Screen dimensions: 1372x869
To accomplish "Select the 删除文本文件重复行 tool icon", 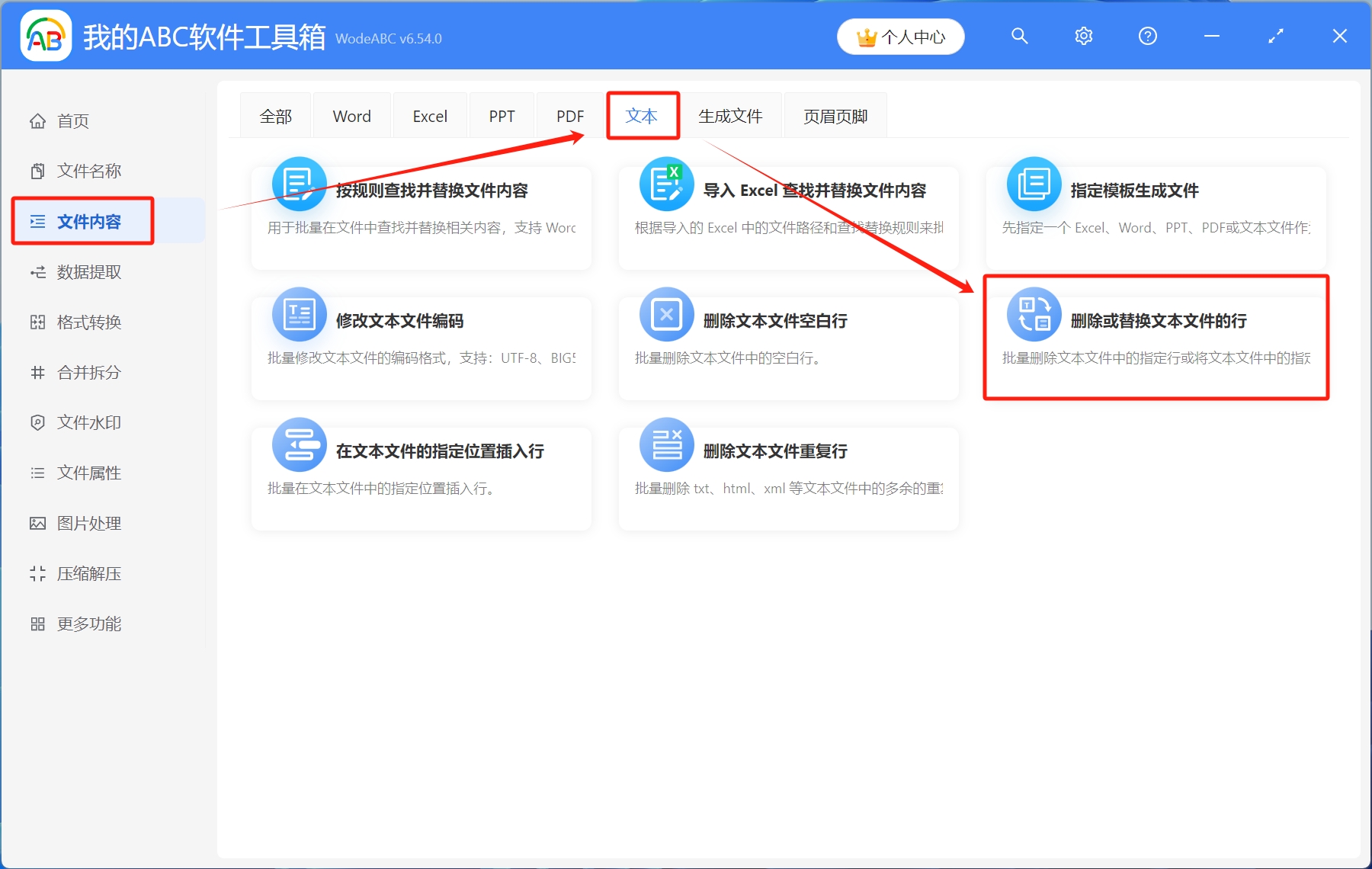I will pyautogui.click(x=665, y=444).
